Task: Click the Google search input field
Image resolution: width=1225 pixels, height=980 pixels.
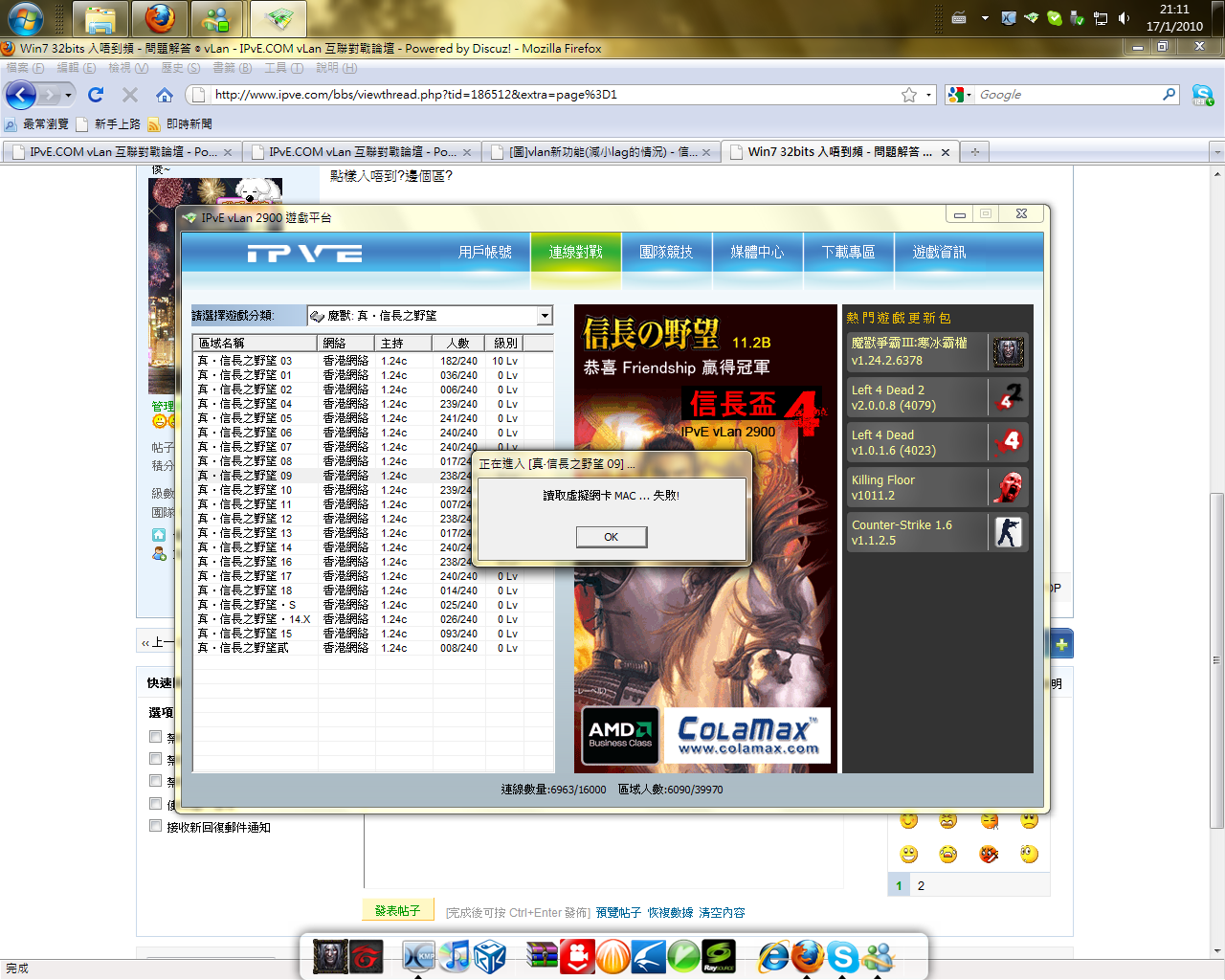Action: (1068, 95)
